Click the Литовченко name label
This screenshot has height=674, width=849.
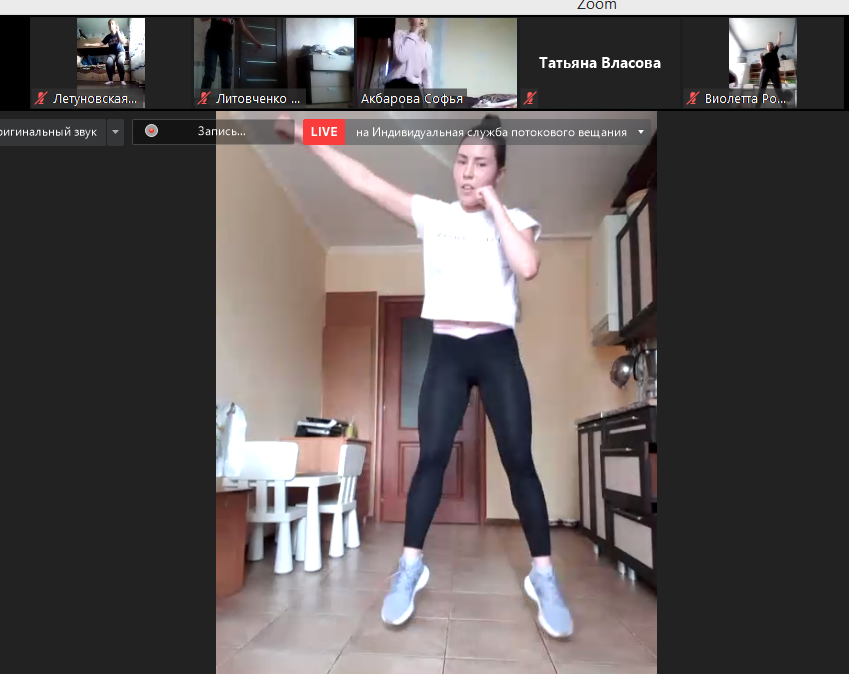pos(258,99)
